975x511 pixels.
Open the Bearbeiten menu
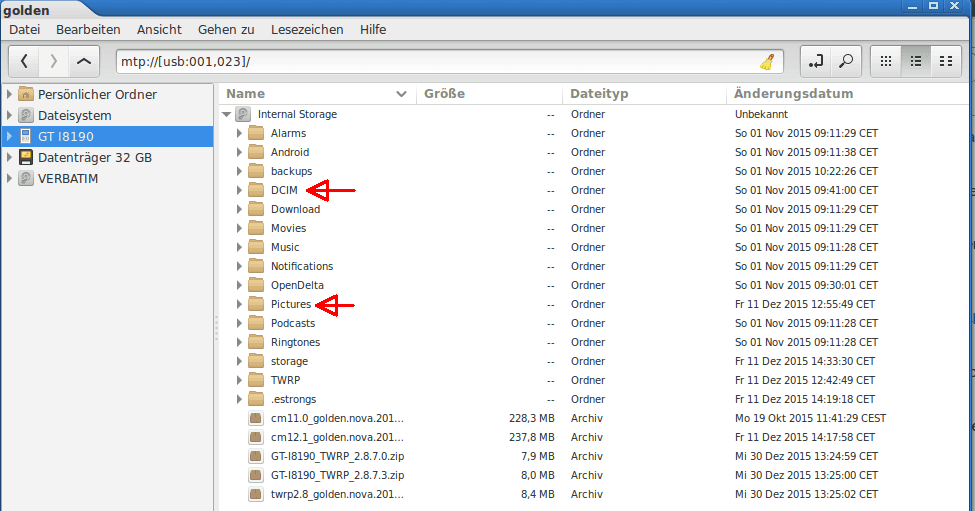(x=88, y=29)
